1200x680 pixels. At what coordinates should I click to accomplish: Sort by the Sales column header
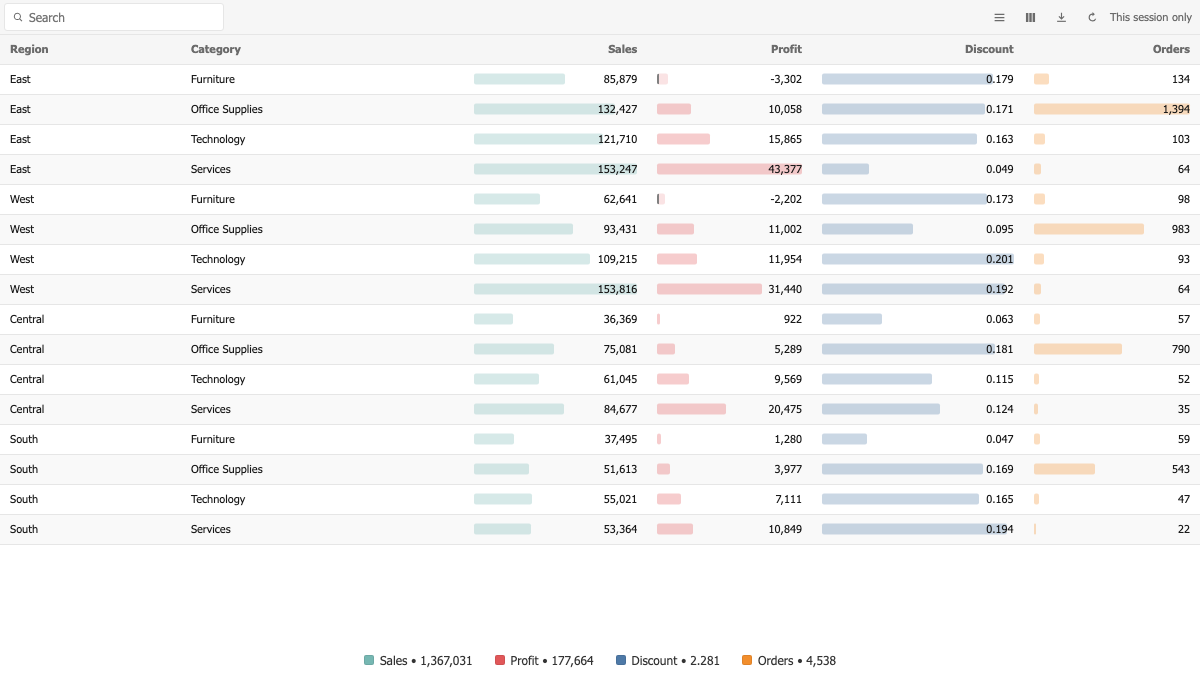(x=622, y=49)
